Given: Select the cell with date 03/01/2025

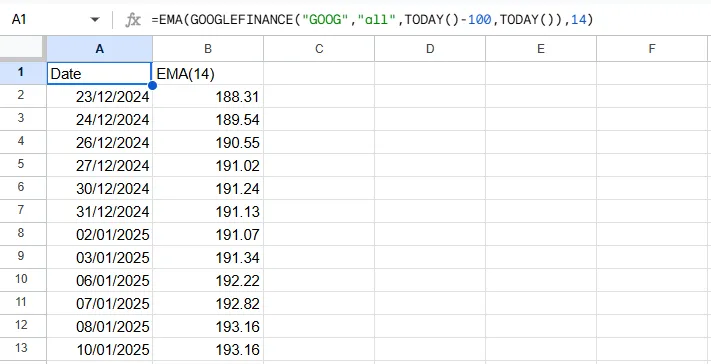Looking at the screenshot, I should coord(99,257).
